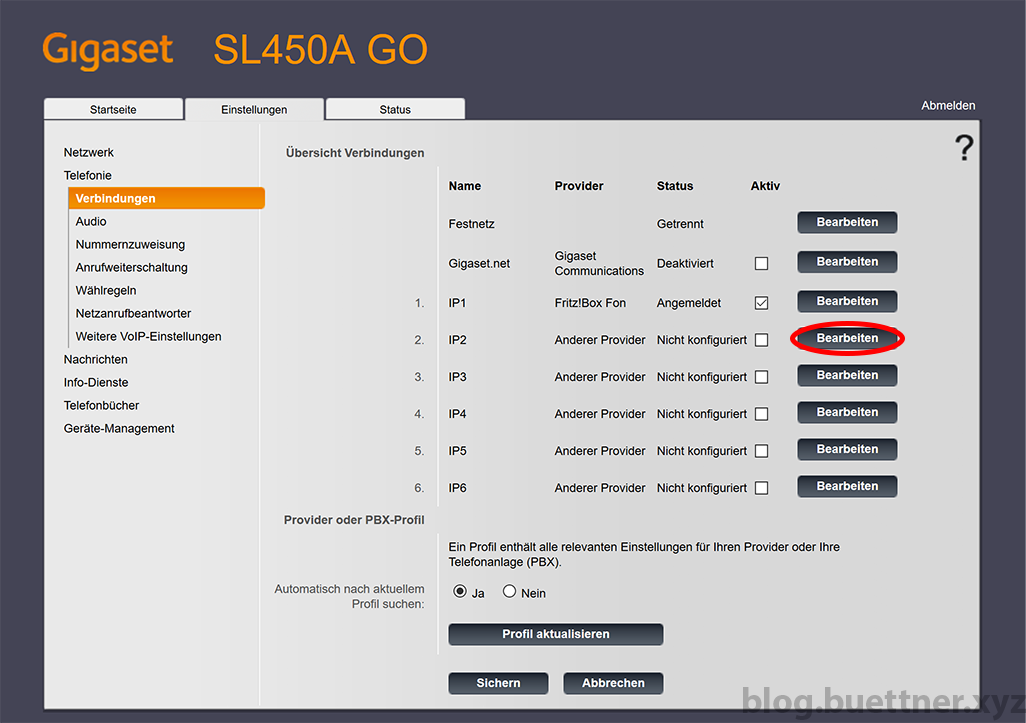The height and width of the screenshot is (723, 1026).
Task: Click Bearbeiten for the IP2 connection
Action: click(x=847, y=338)
